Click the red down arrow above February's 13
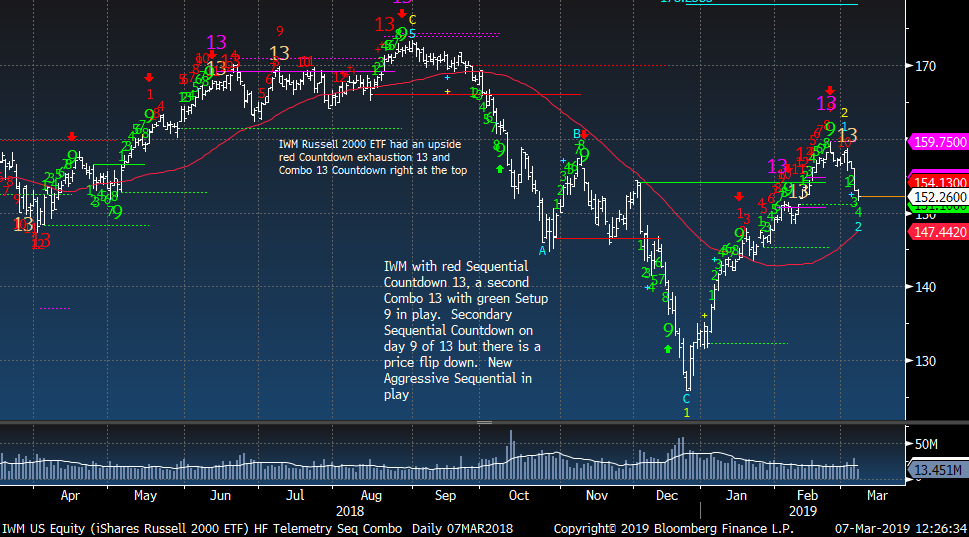This screenshot has height=537, width=969. click(830, 91)
